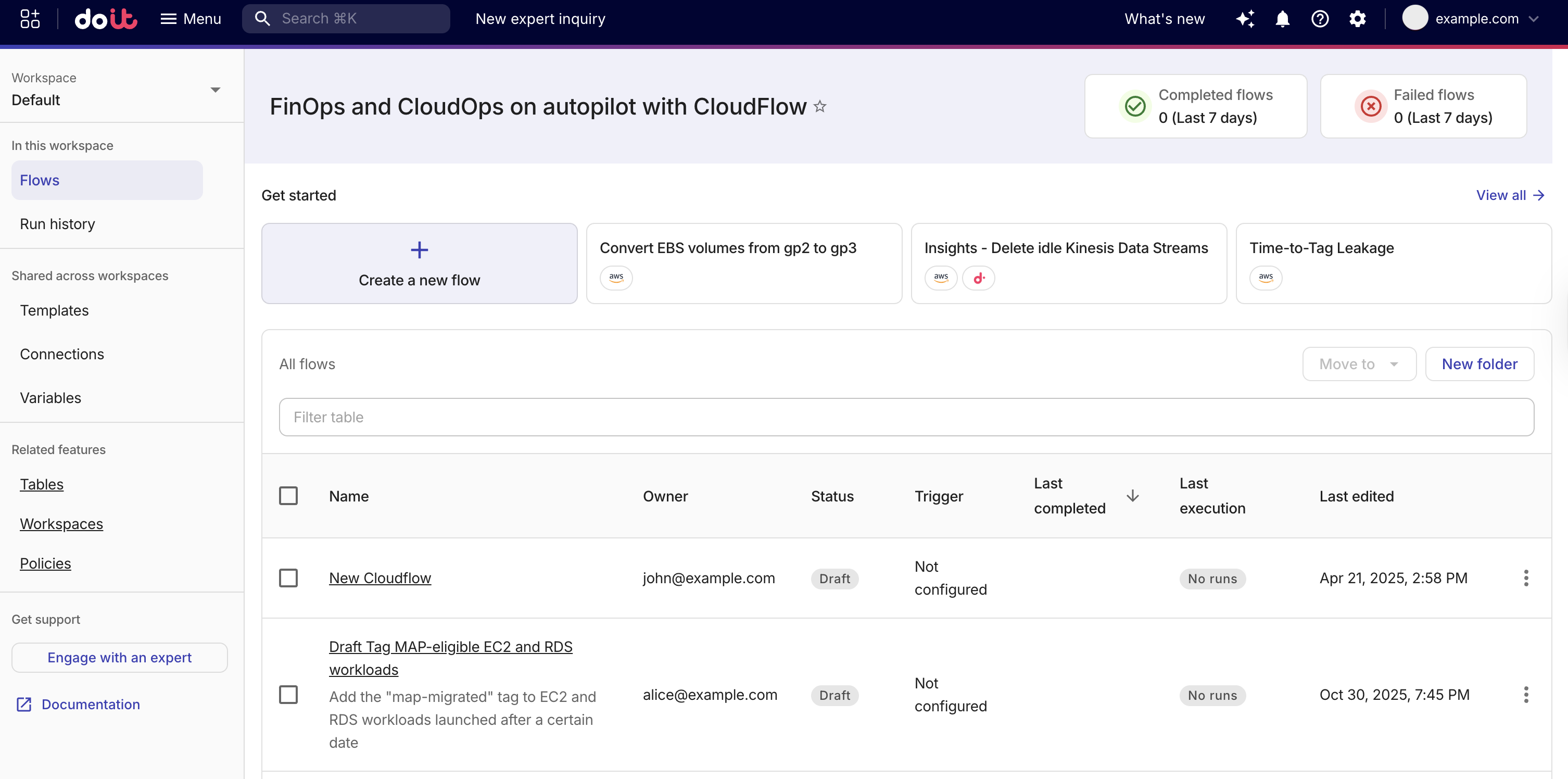1568x779 pixels.
Task: Open the apps grid icon in top bar
Action: [x=30, y=19]
